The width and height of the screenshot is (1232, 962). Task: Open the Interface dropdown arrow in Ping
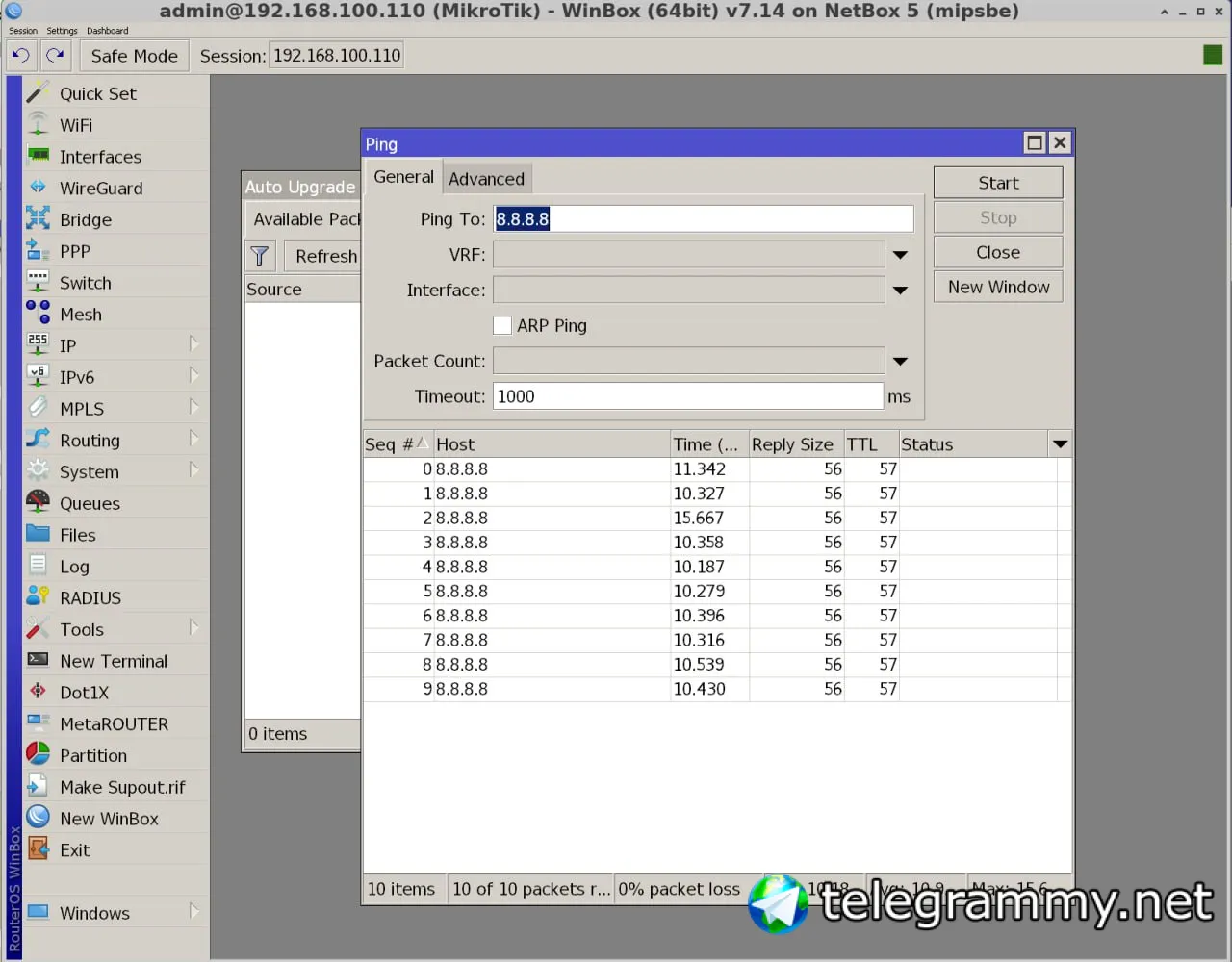900,291
